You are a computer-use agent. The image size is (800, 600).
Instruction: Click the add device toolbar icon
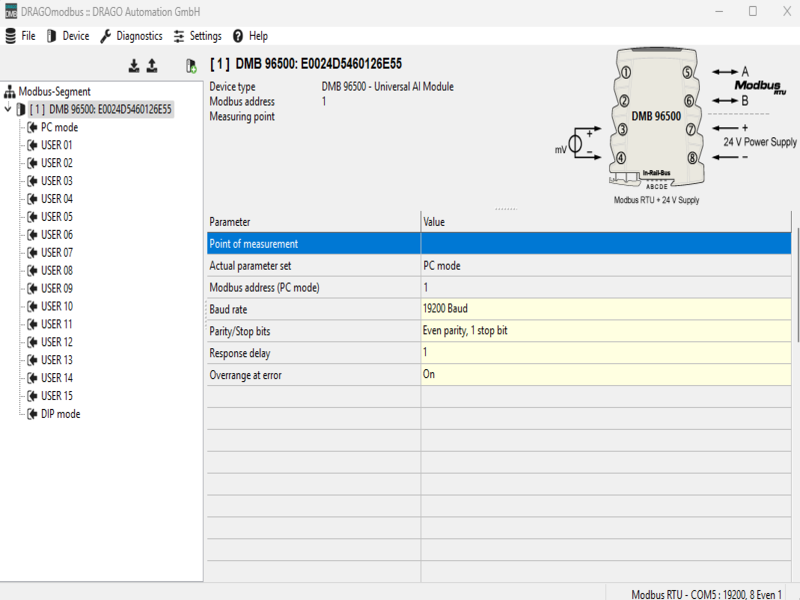pos(191,66)
